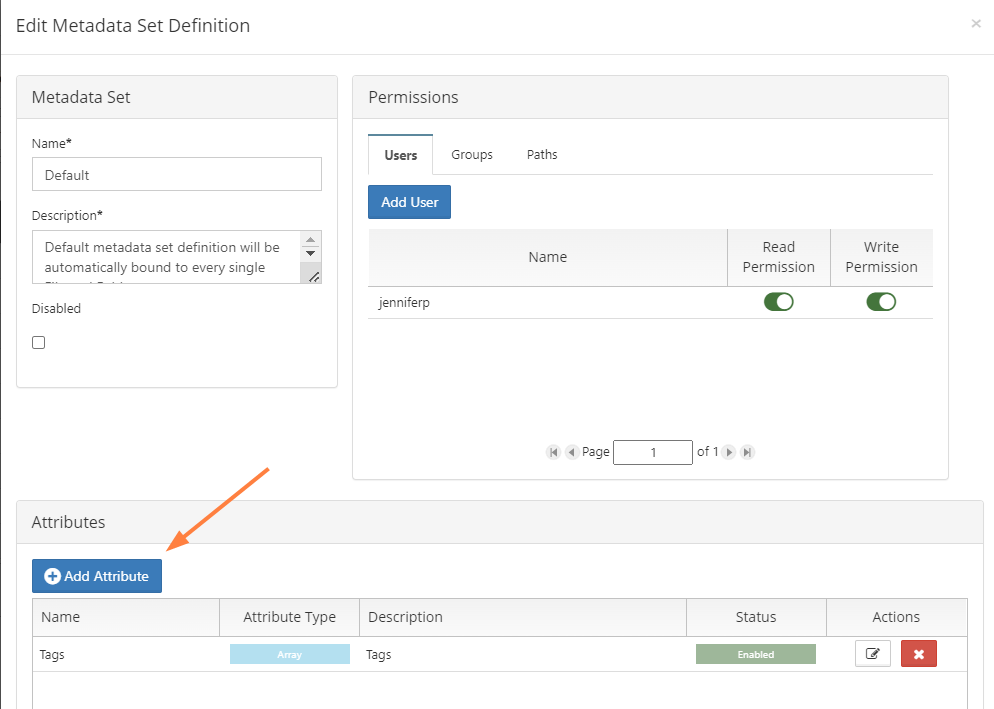Click the Add User button

[x=410, y=202]
